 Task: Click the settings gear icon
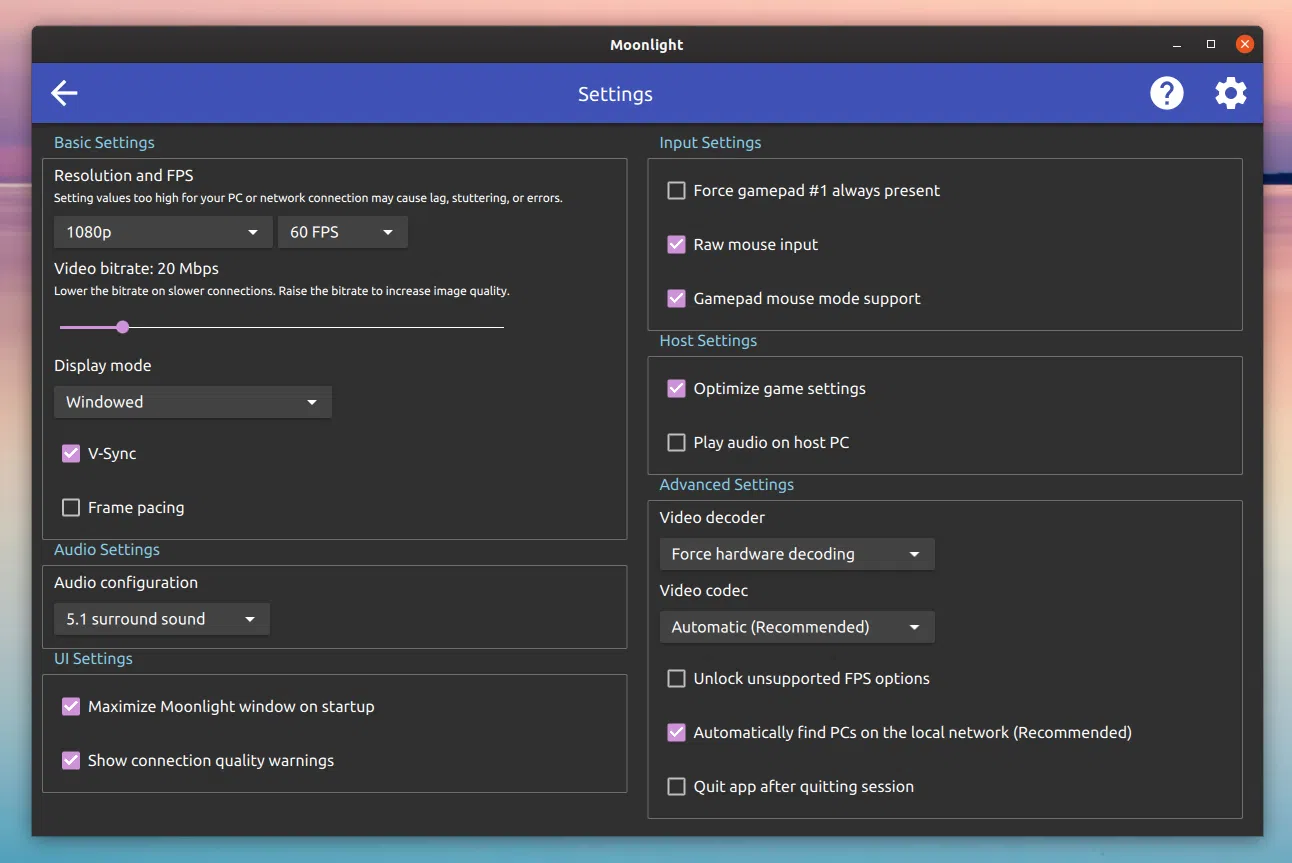click(1231, 93)
